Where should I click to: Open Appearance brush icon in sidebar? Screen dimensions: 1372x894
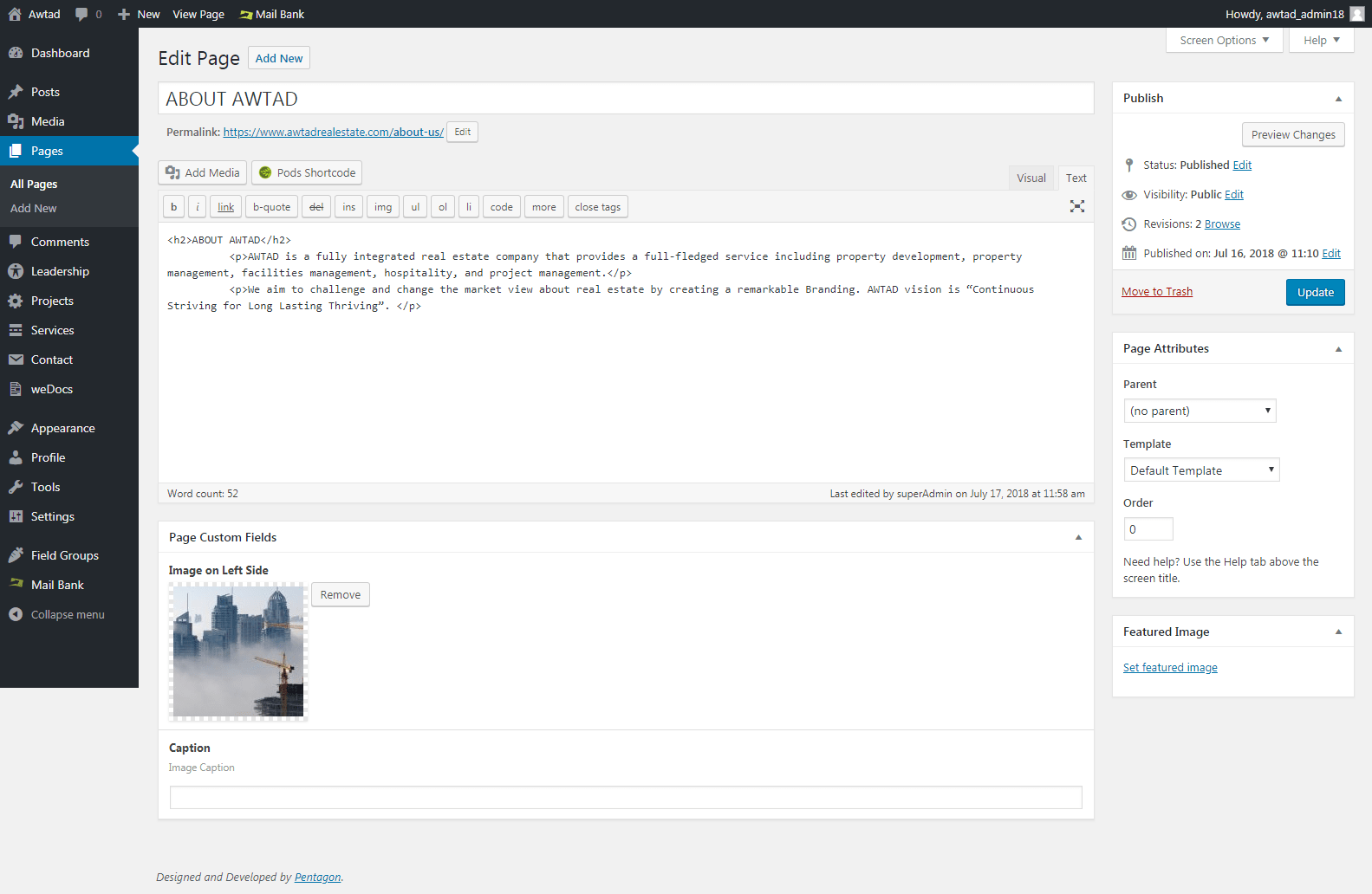(x=16, y=428)
